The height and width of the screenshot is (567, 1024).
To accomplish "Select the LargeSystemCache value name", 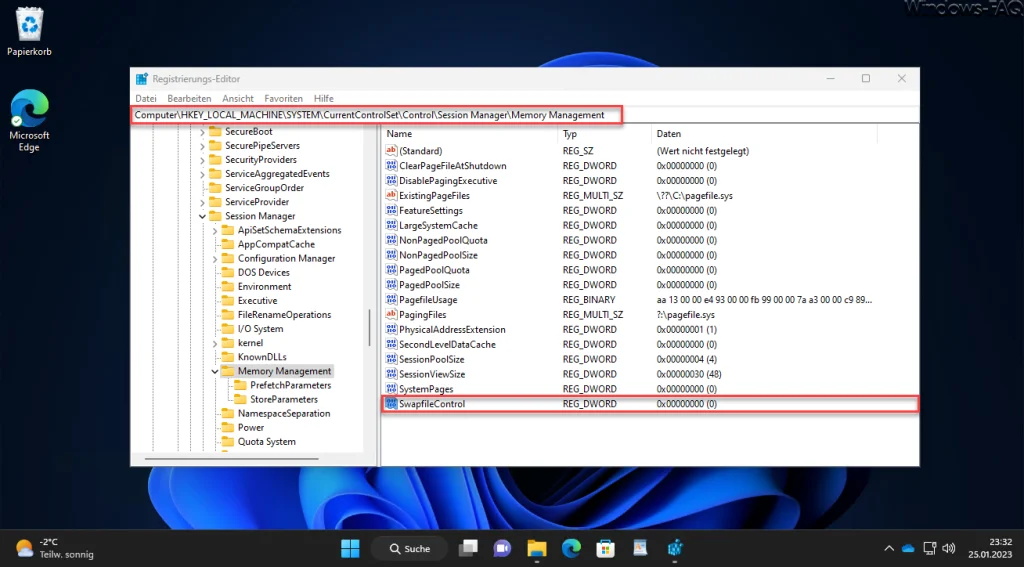I will click(438, 225).
